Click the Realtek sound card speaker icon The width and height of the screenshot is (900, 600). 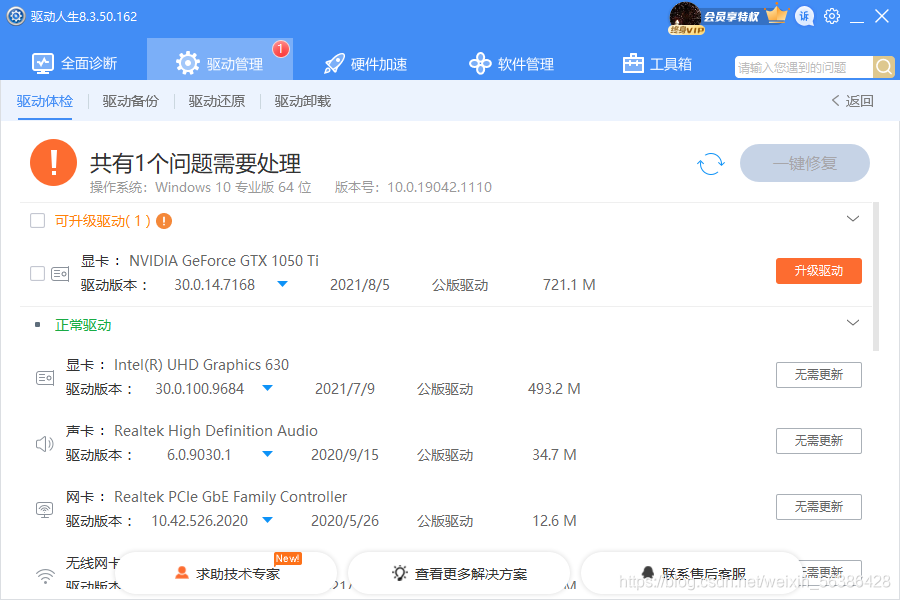pyautogui.click(x=45, y=444)
